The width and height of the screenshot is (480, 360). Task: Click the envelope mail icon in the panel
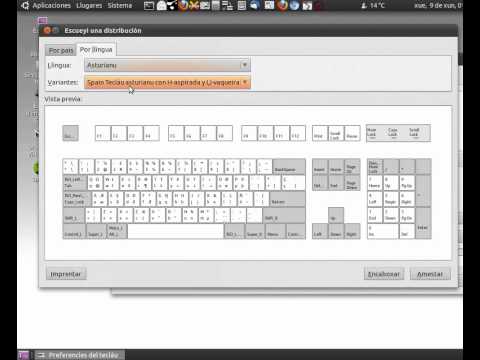click(x=205, y=6)
